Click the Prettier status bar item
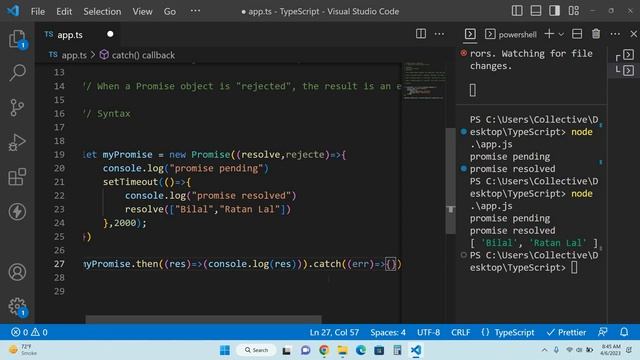Image resolution: width=640 pixels, height=360 pixels. point(566,332)
